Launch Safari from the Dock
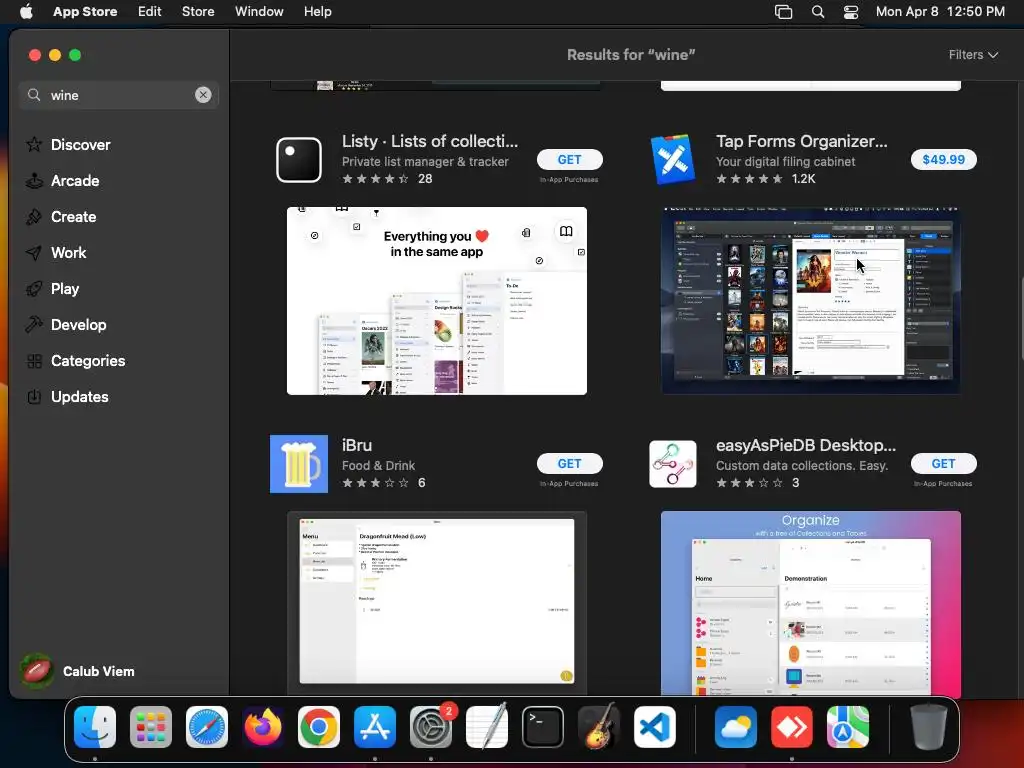1024x768 pixels. (x=207, y=727)
